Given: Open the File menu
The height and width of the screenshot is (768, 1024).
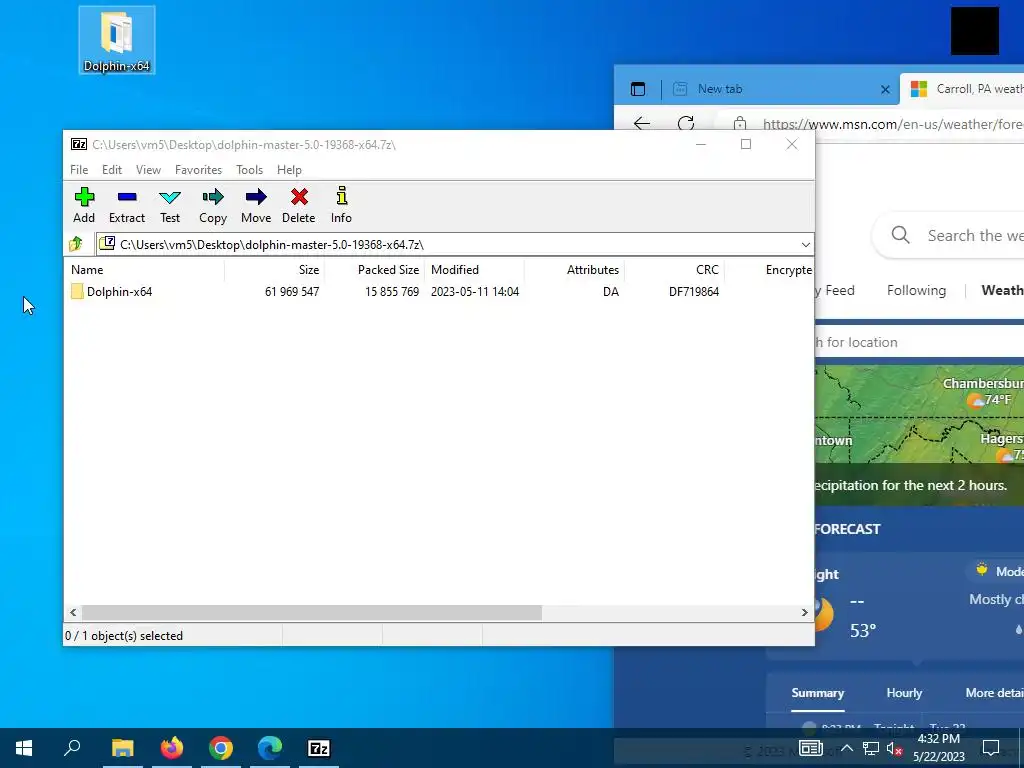Looking at the screenshot, I should (x=79, y=170).
